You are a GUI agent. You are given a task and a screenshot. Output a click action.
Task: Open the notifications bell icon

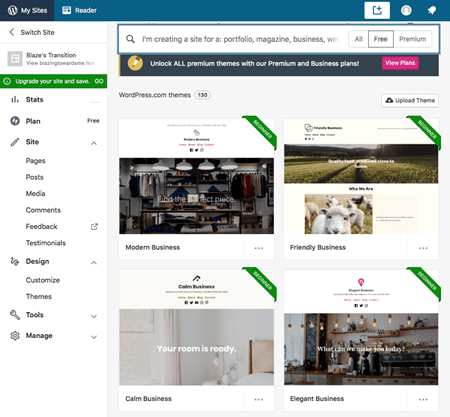coord(432,10)
